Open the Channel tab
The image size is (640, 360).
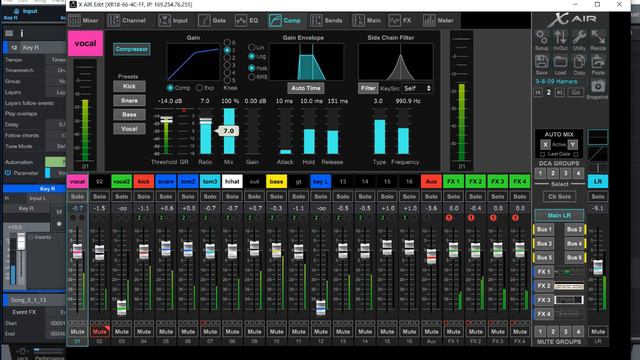[x=127, y=20]
